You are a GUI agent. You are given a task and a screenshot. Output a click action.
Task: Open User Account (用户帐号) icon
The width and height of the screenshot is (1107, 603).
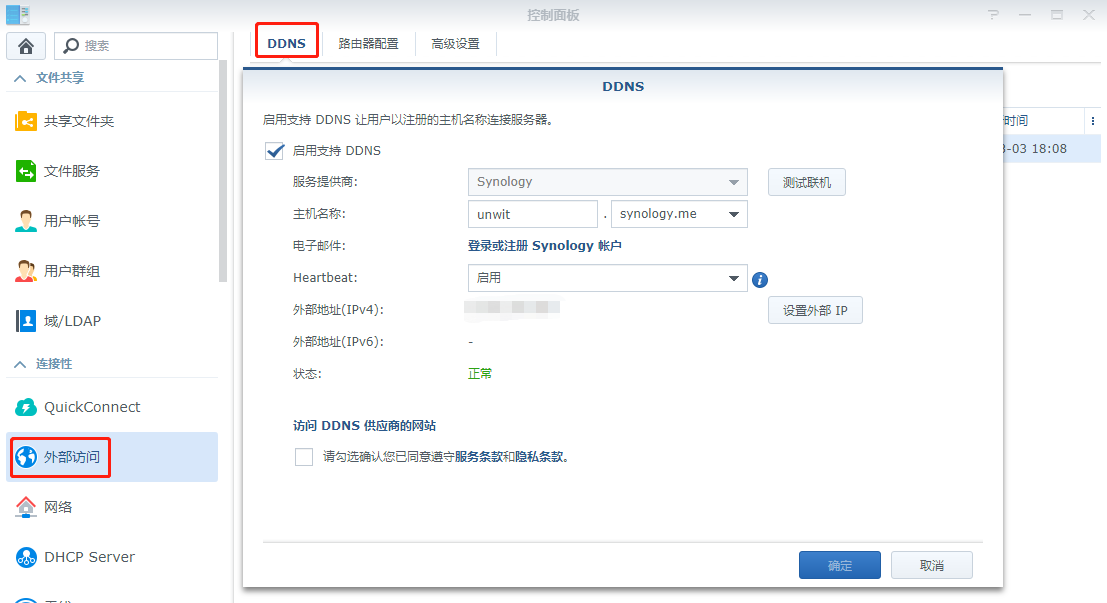(26, 221)
